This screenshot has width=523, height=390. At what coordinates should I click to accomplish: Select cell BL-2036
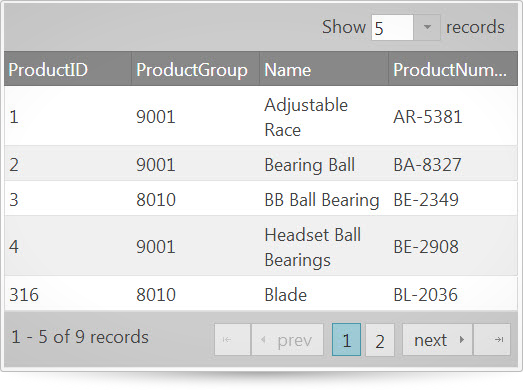tap(453, 294)
